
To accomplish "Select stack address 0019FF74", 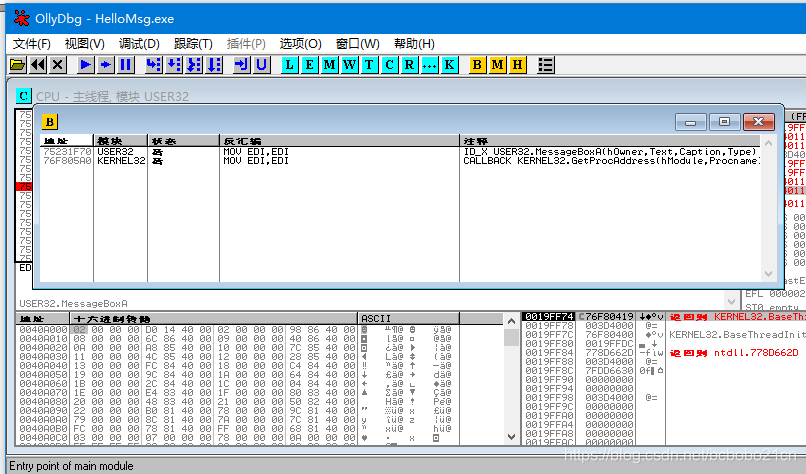I will [549, 317].
